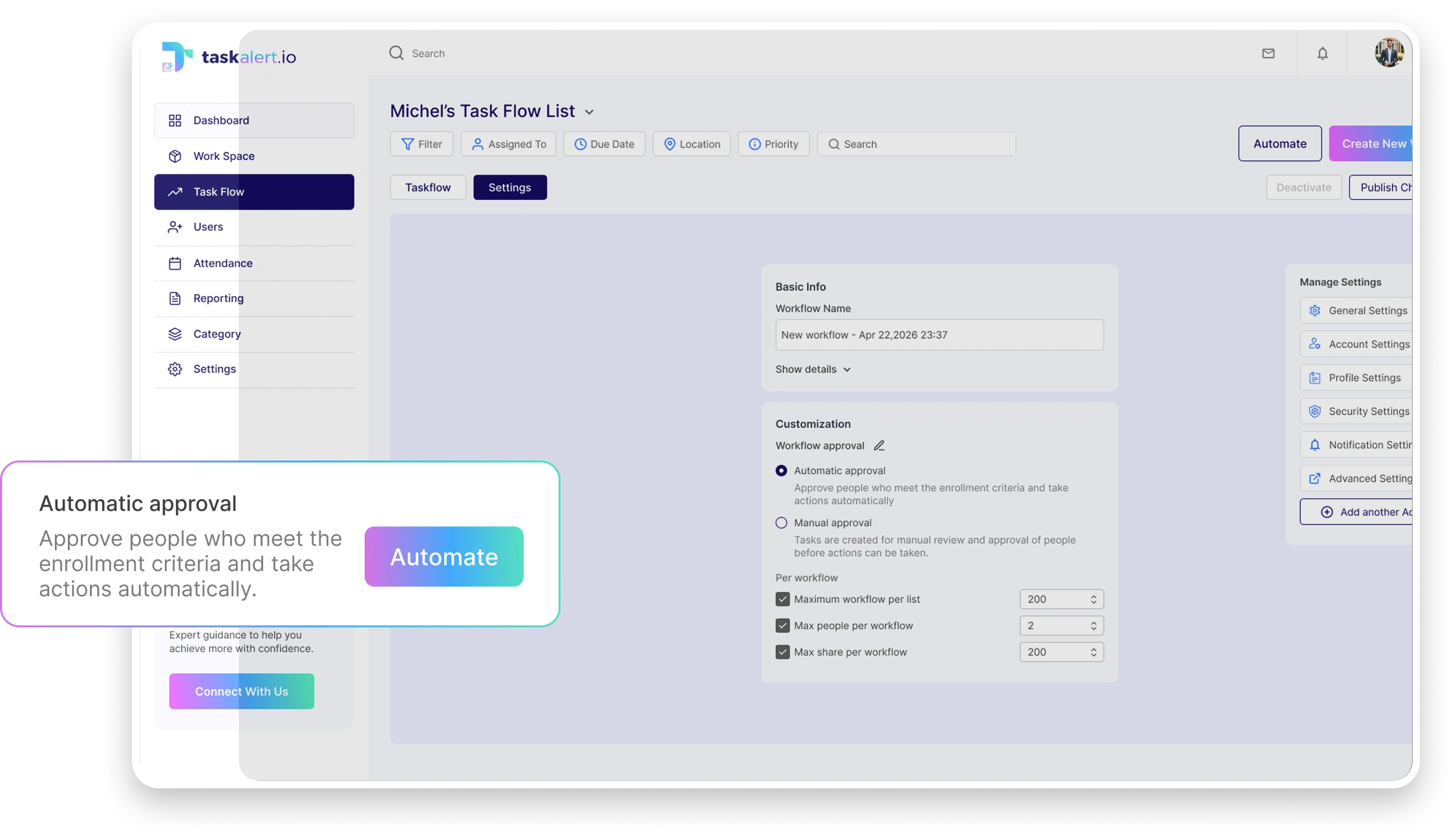
Task: Click the sidebar Settings gear icon
Action: 175,369
